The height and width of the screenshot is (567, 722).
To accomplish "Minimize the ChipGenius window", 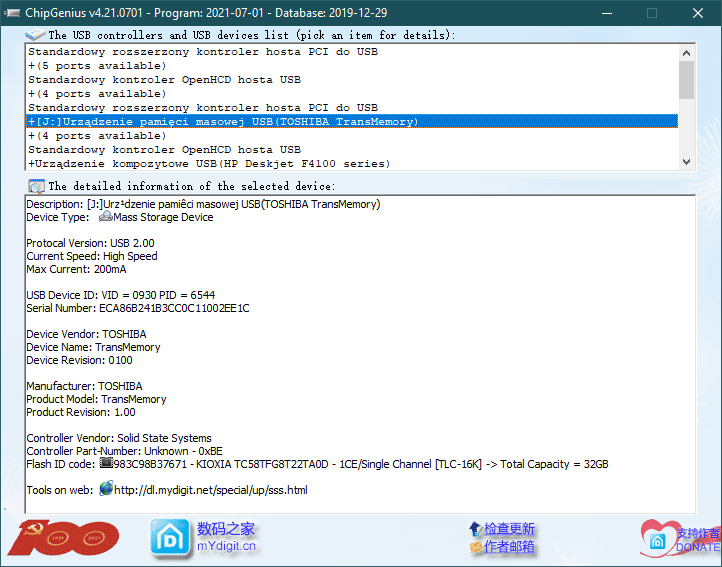I will pos(607,13).
